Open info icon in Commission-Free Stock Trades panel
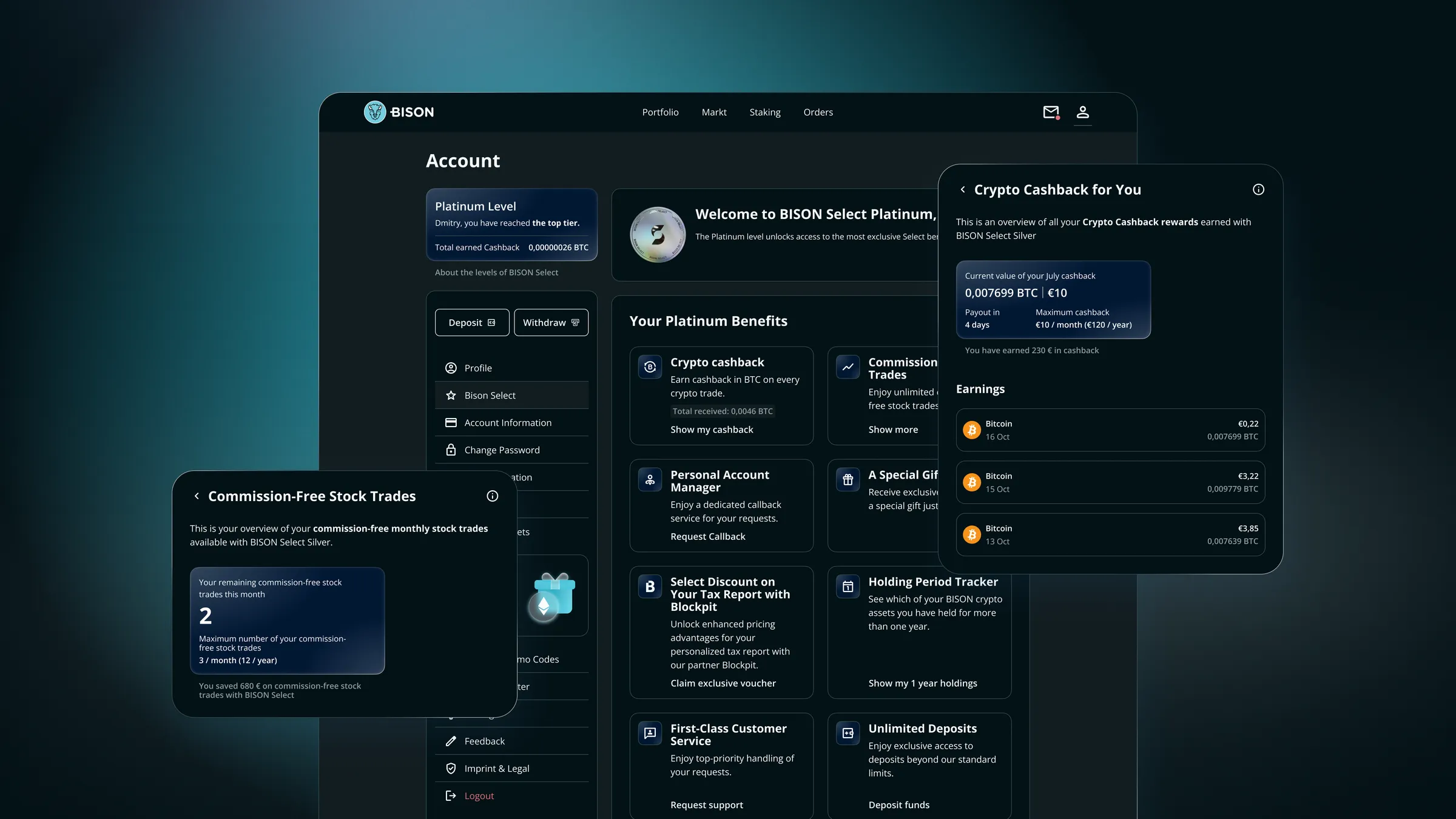The width and height of the screenshot is (1456, 819). pos(493,496)
